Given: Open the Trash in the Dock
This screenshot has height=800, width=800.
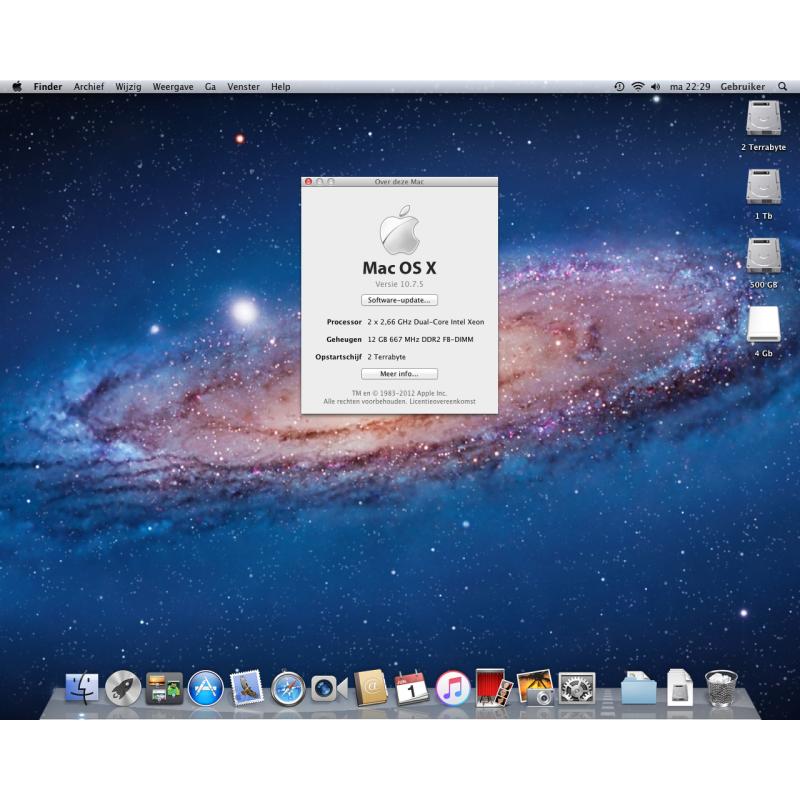Looking at the screenshot, I should coord(721,688).
